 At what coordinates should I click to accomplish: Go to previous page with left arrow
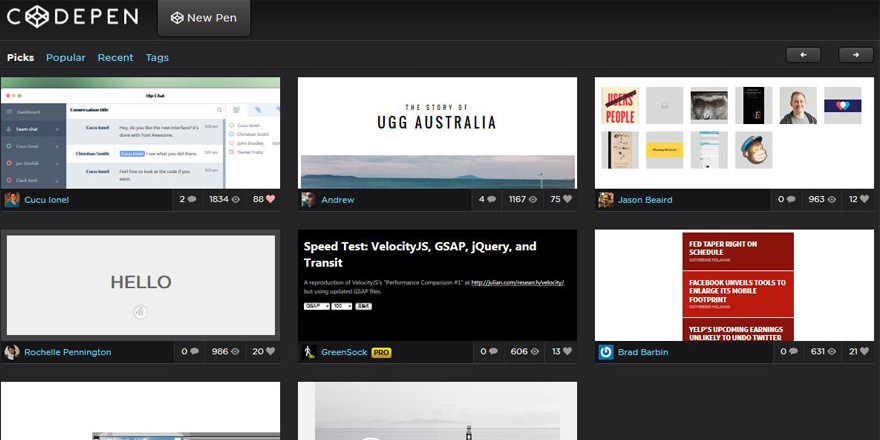803,55
